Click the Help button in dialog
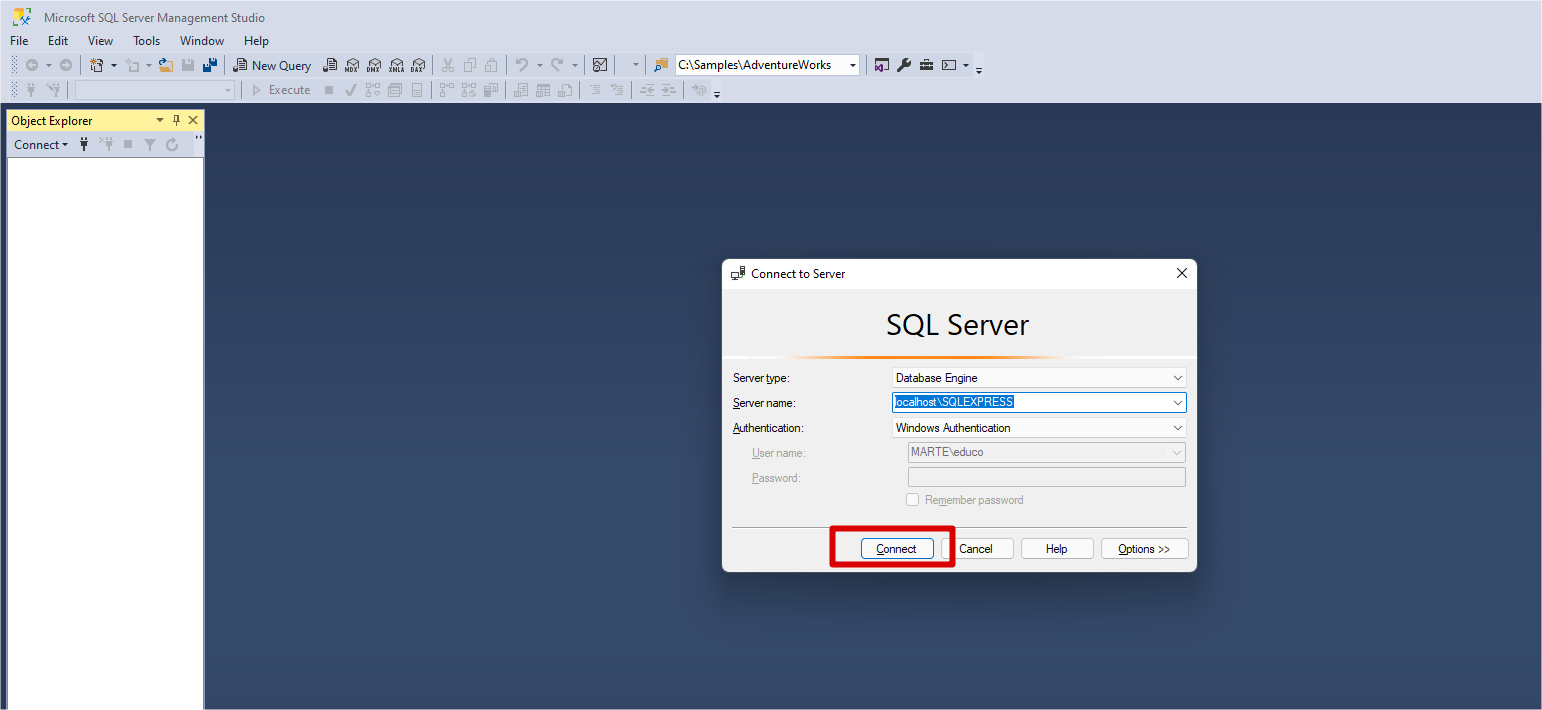The width and height of the screenshot is (1542, 710). click(x=1057, y=549)
